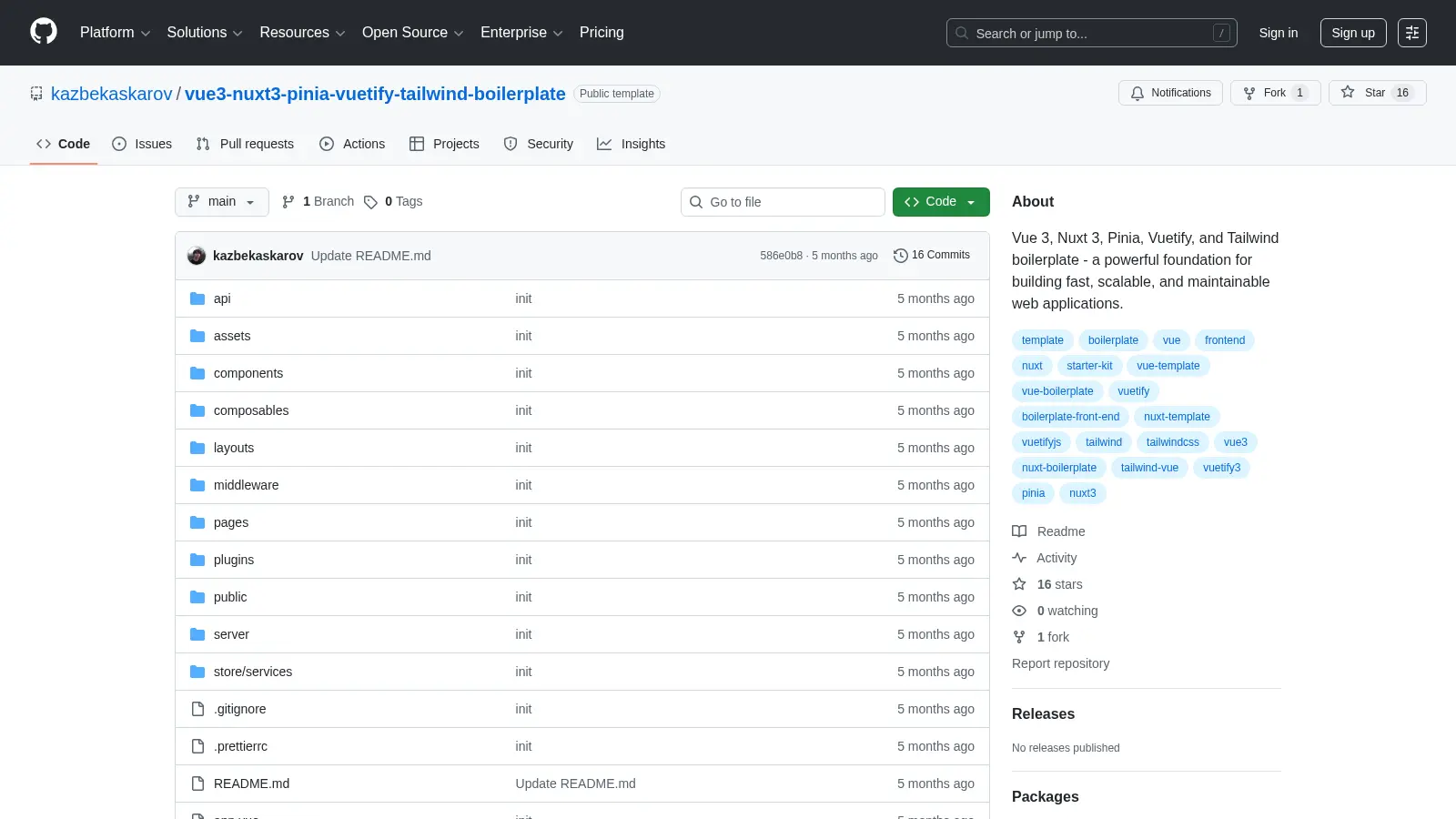Click the public folder icon
The height and width of the screenshot is (819, 1456).
[x=197, y=597]
